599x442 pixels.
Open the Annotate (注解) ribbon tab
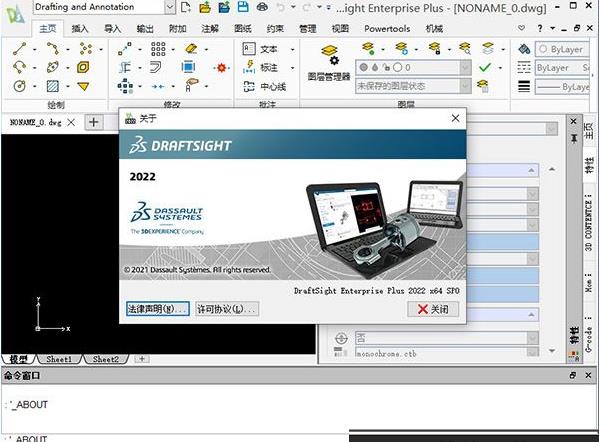210,28
